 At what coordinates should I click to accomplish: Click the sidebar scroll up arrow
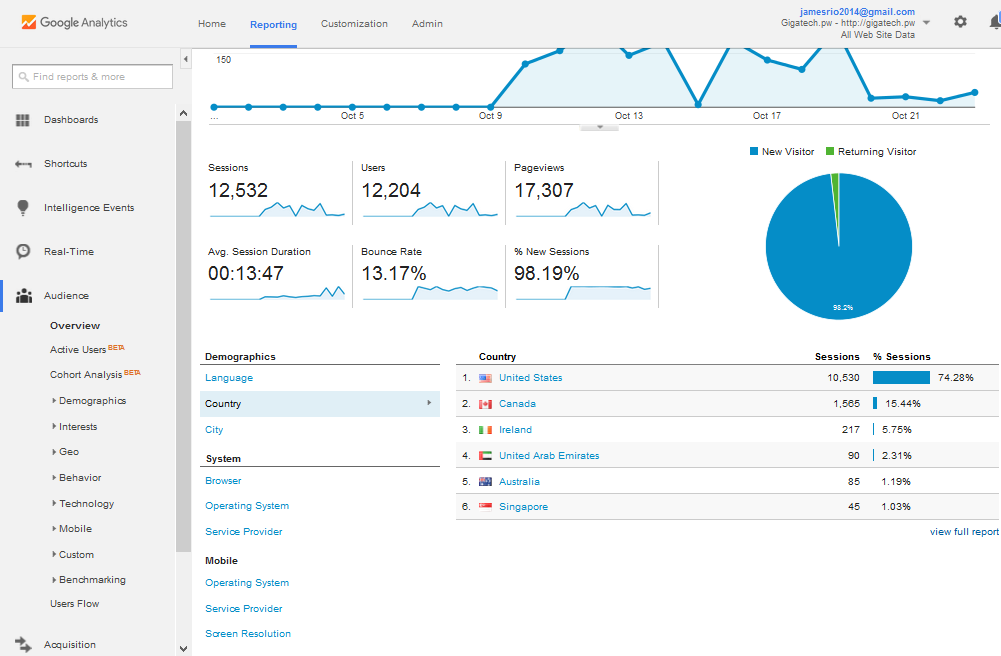183,113
